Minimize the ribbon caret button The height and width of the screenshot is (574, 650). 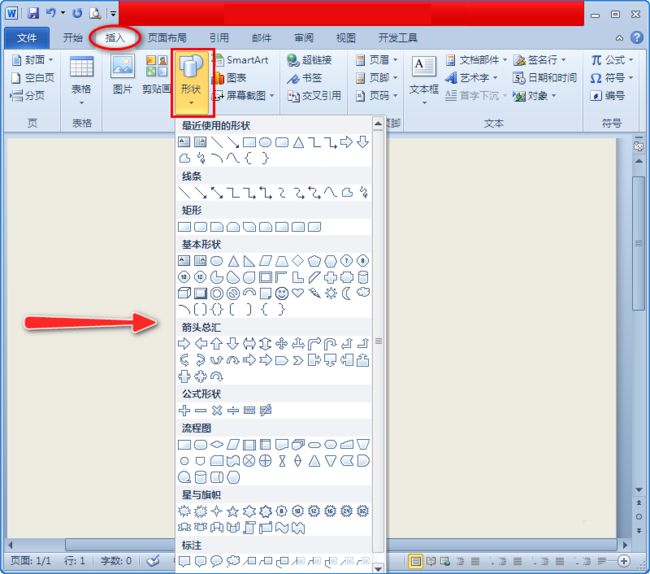619,38
